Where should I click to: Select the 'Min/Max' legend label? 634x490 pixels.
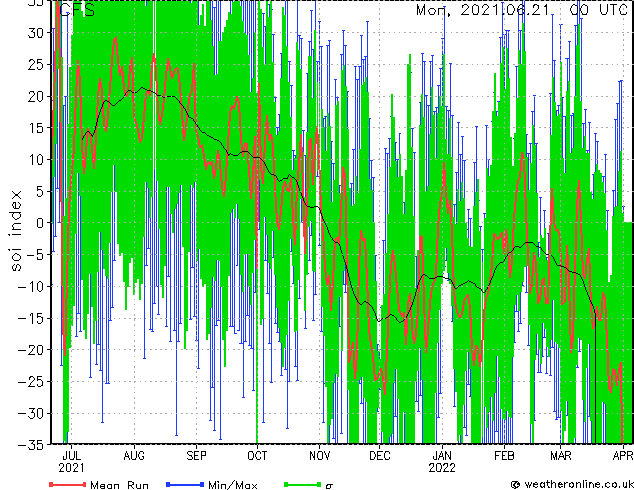(232, 485)
